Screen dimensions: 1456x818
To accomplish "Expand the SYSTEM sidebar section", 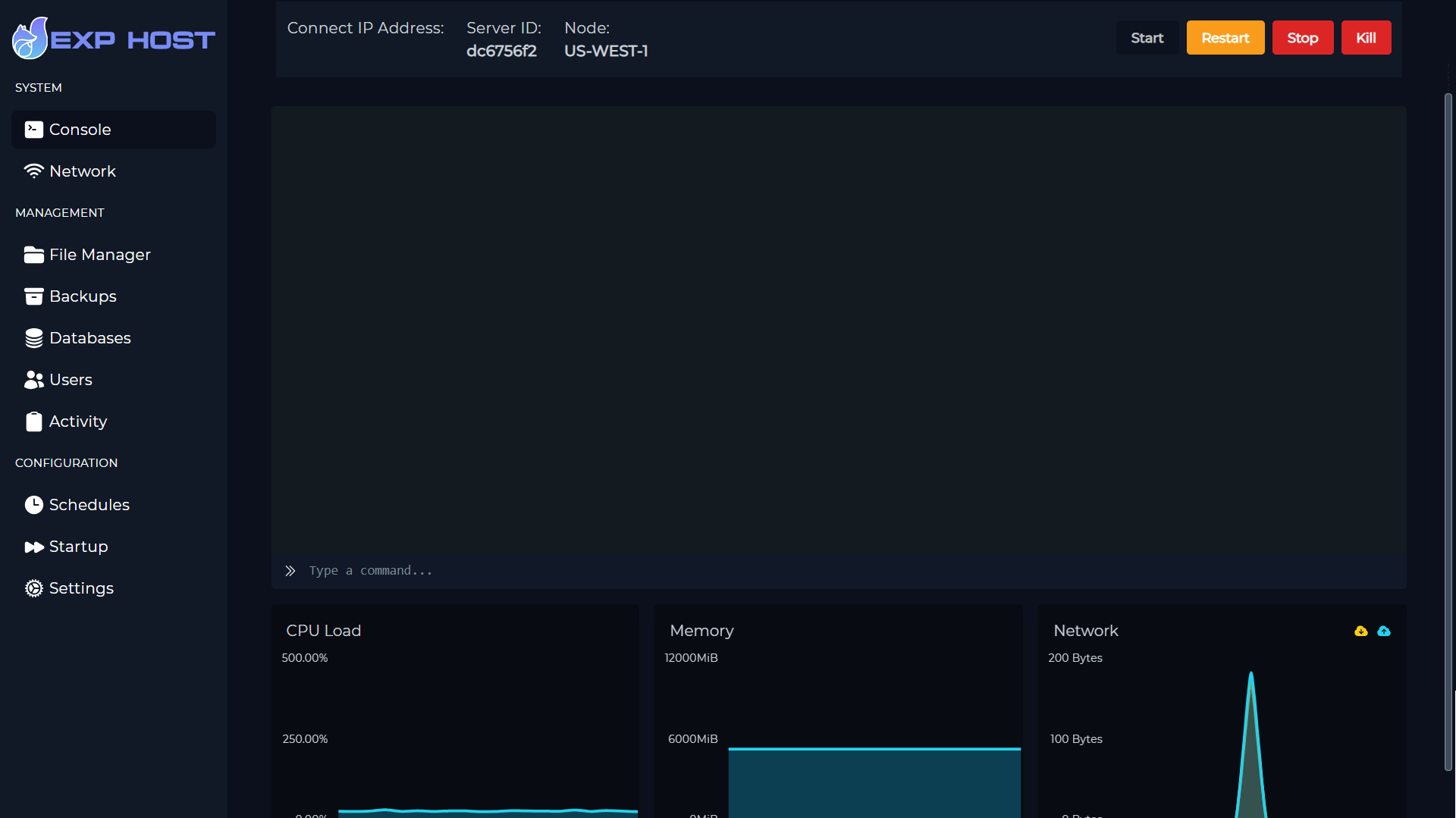I will click(x=38, y=87).
